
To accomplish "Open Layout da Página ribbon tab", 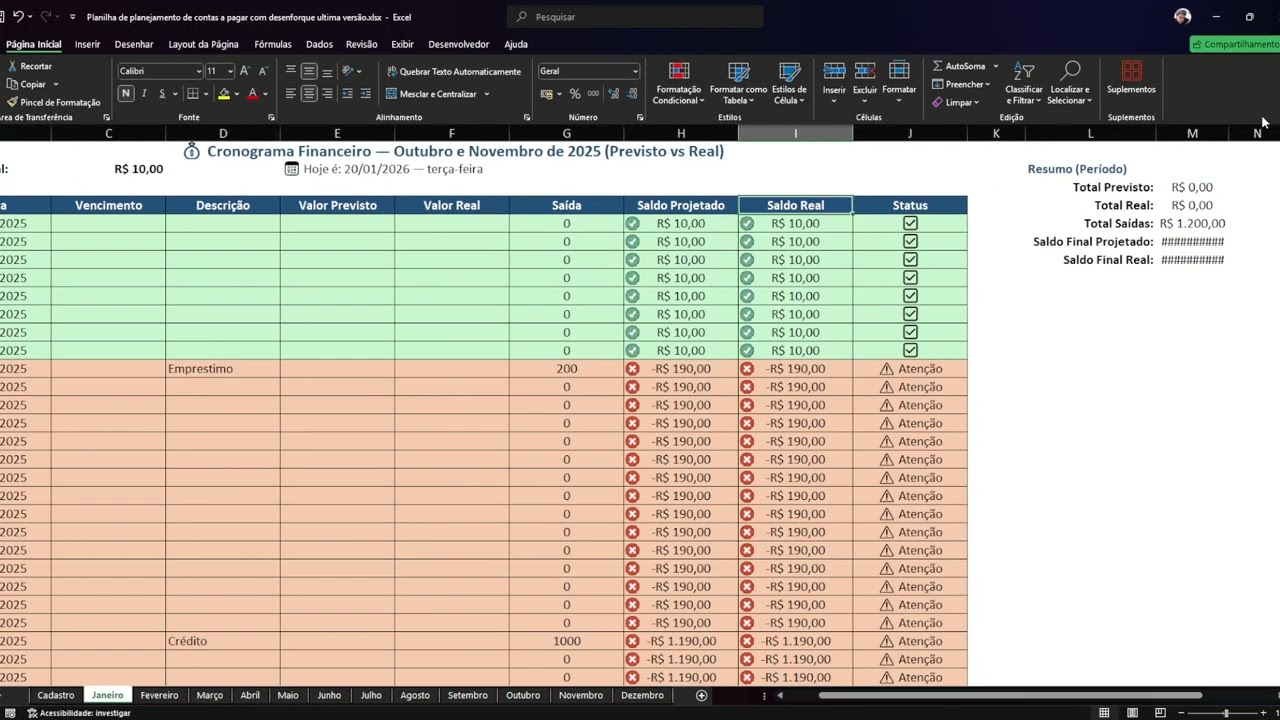I will 203,44.
